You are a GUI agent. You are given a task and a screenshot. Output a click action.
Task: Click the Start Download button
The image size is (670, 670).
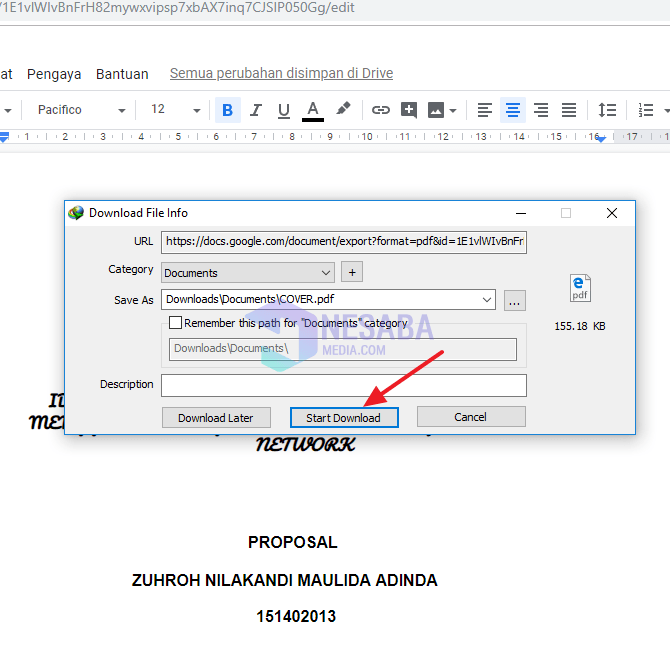(343, 417)
